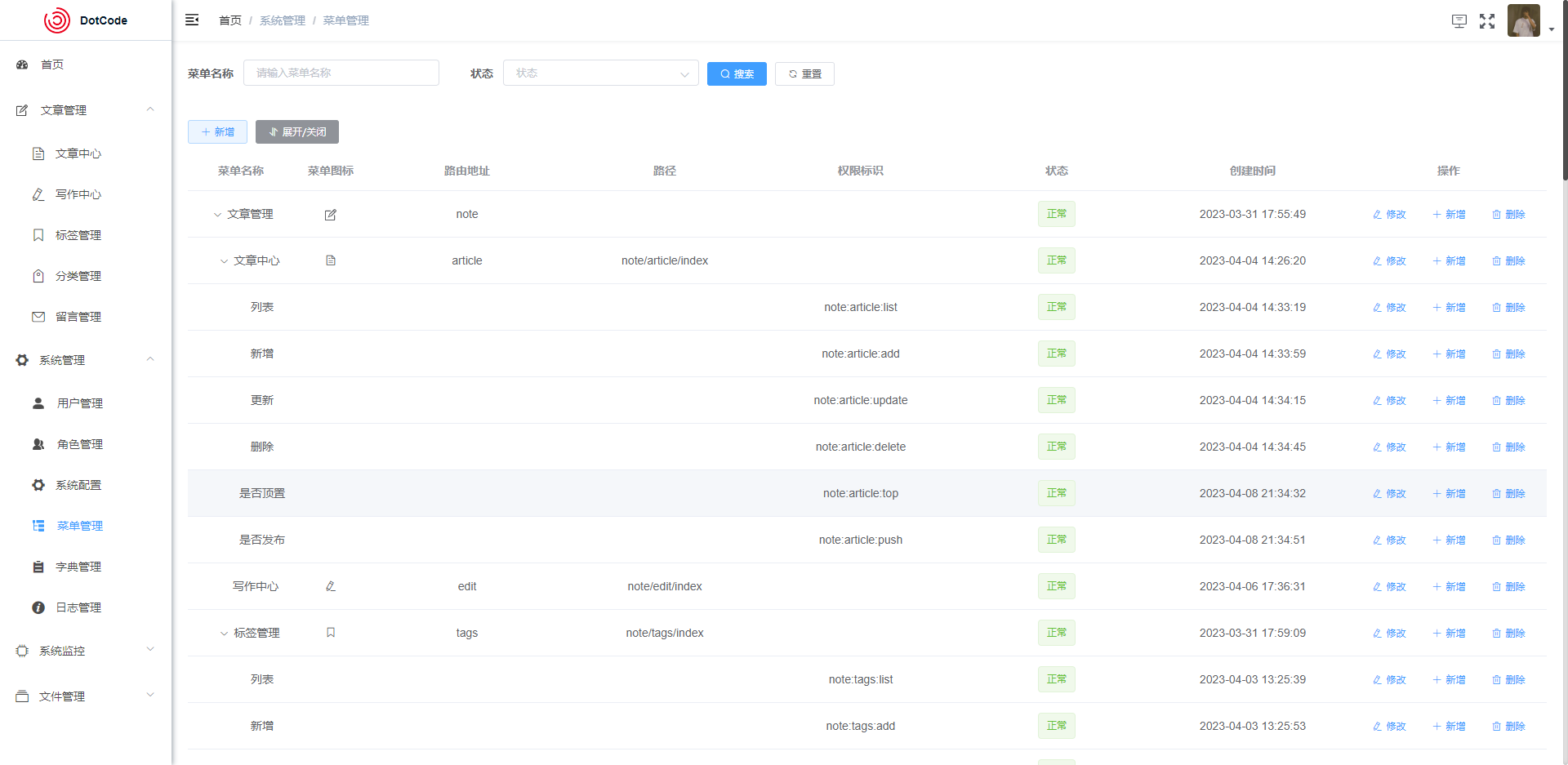This screenshot has height=765, width=1568.
Task: Open 标签管理 in the sidebar
Action: click(x=78, y=235)
